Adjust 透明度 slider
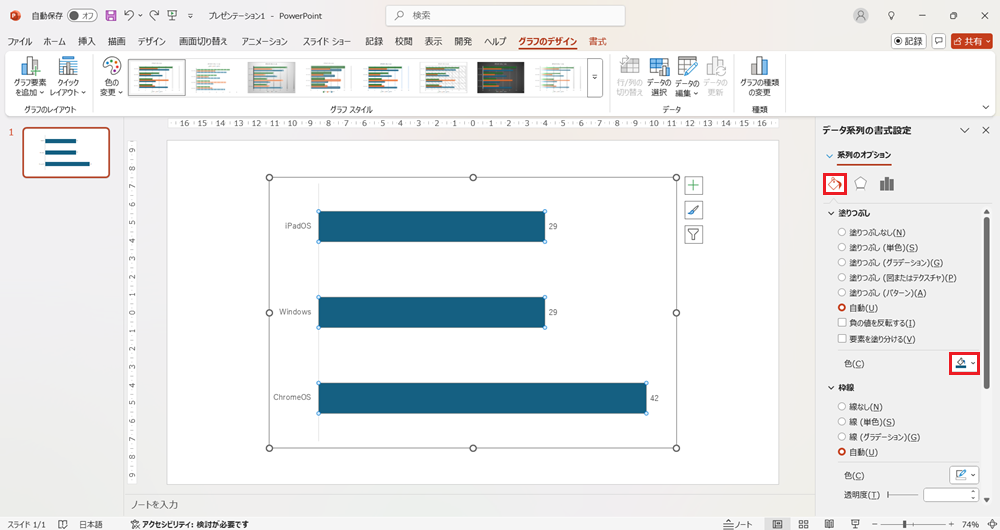This screenshot has height=530, width=1000. click(x=902, y=495)
